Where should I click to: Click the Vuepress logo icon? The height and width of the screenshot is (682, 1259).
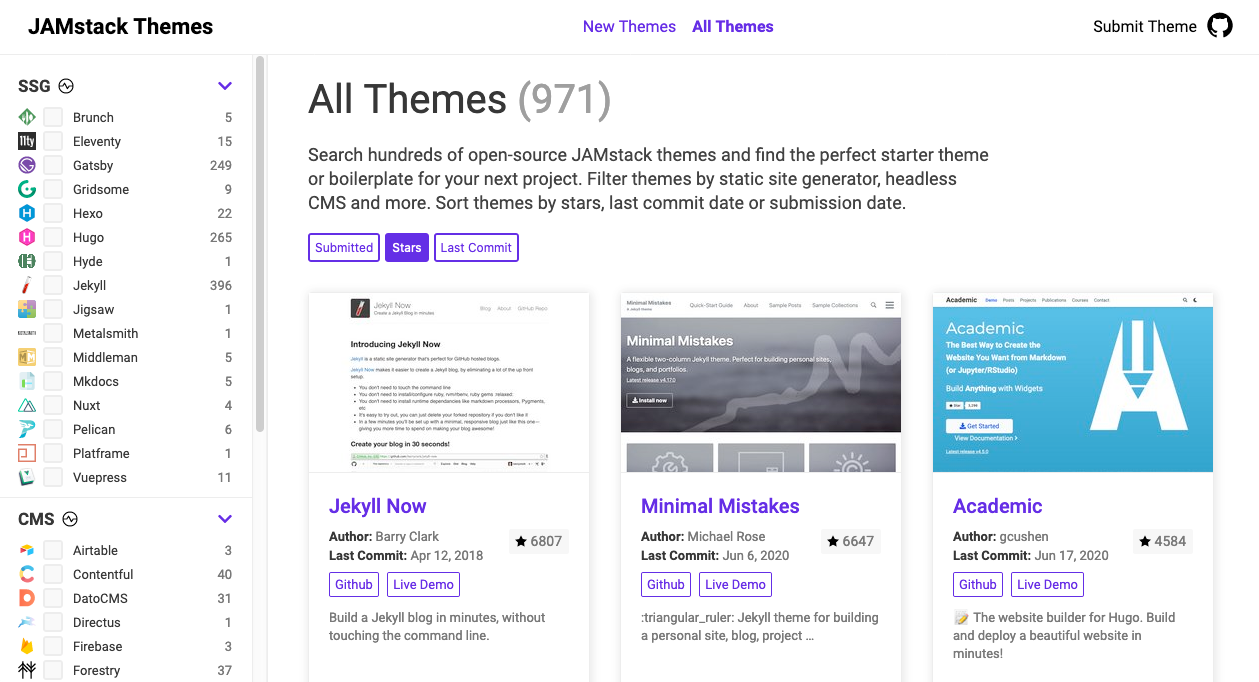[27, 477]
